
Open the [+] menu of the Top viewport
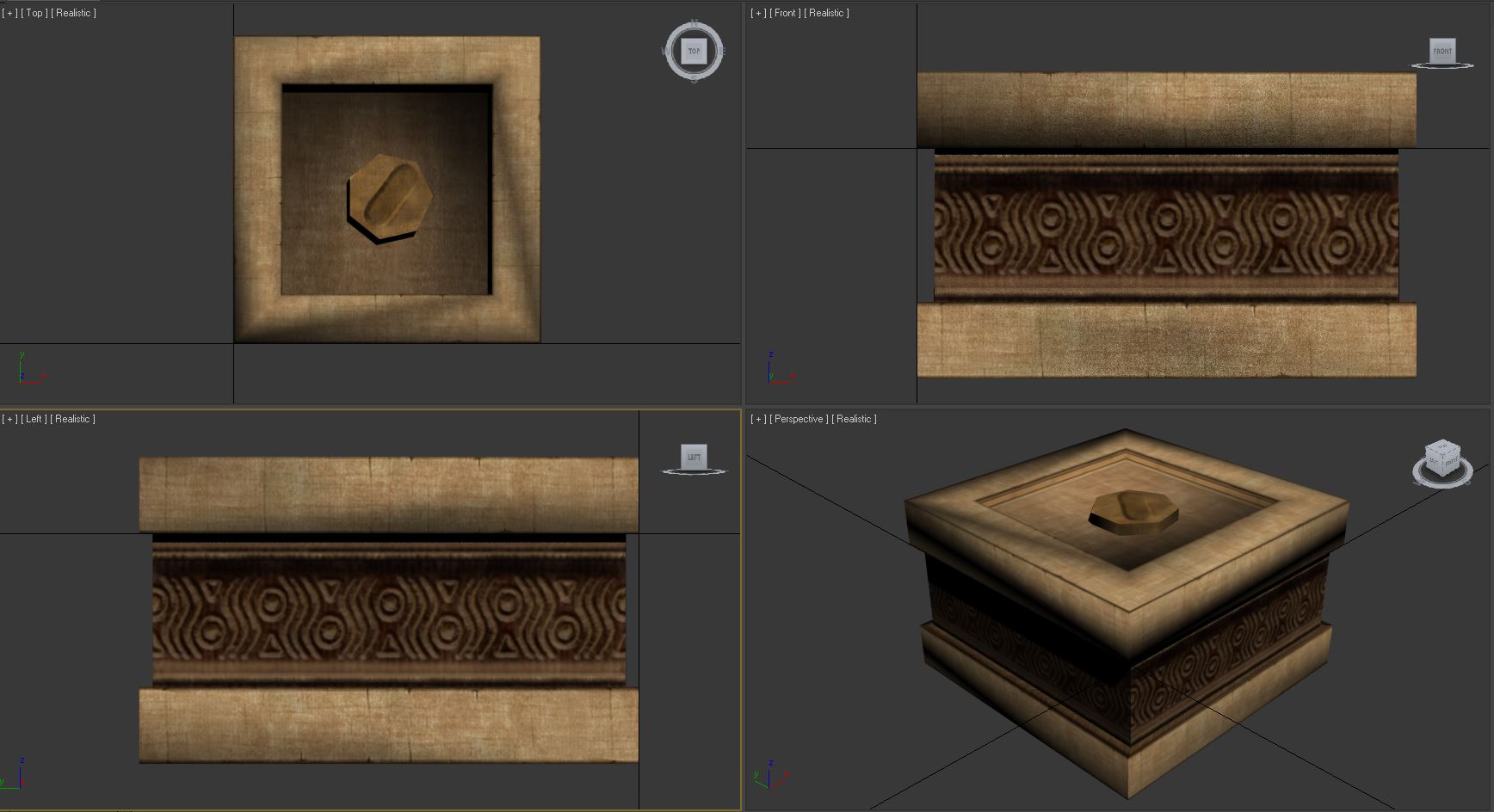click(9, 13)
